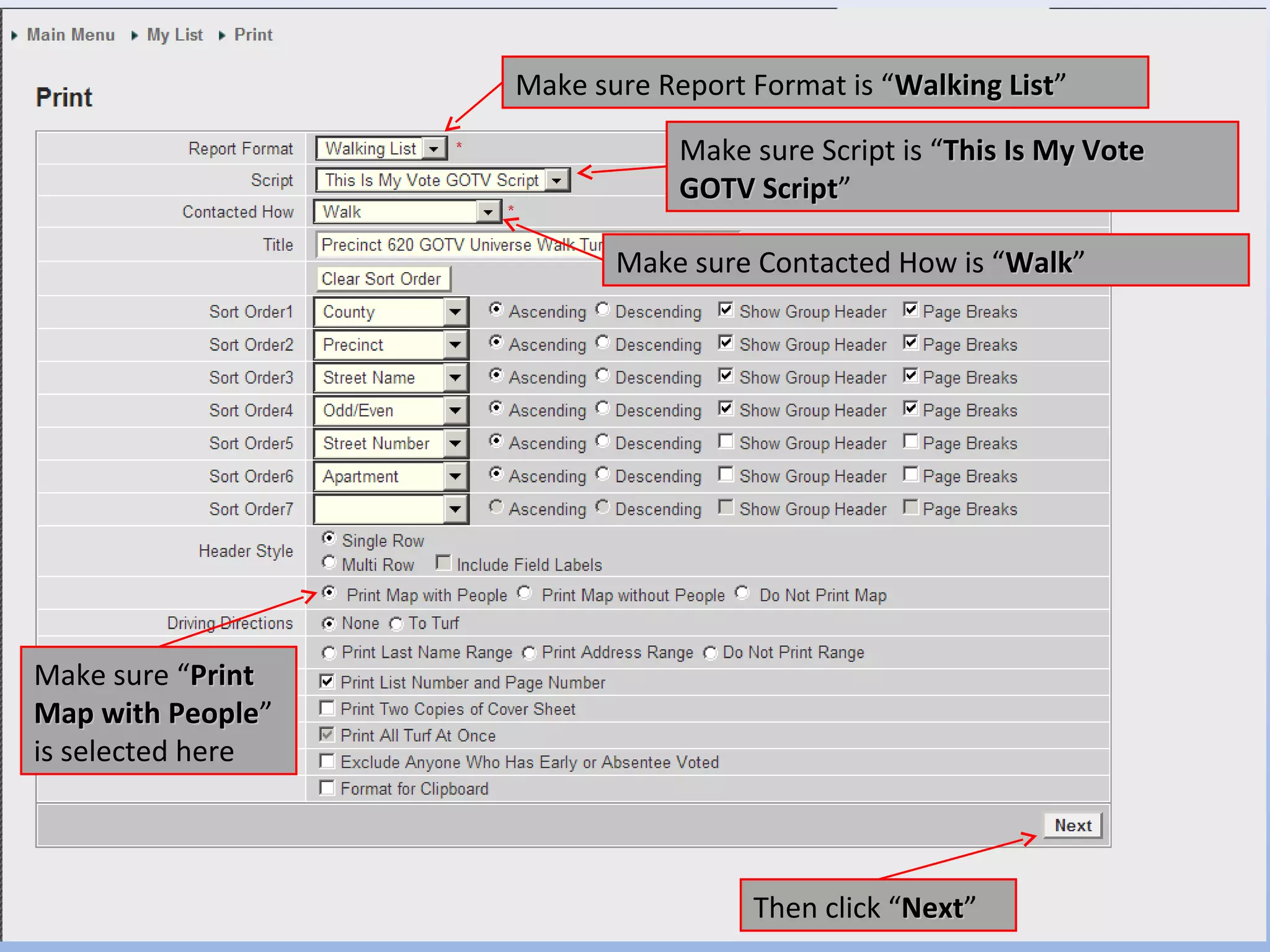Image resolution: width=1270 pixels, height=952 pixels.
Task: Expand Sort Order2 Precinct dropdown
Action: (x=391, y=345)
